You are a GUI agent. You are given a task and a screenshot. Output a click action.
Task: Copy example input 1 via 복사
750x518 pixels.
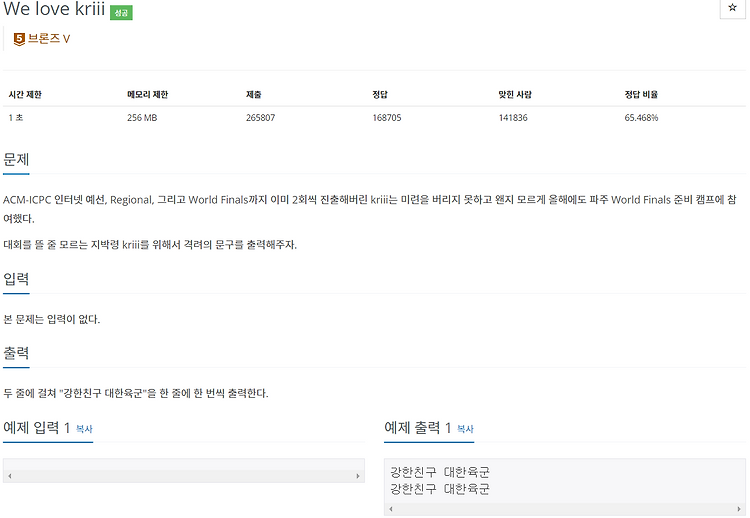click(84, 429)
